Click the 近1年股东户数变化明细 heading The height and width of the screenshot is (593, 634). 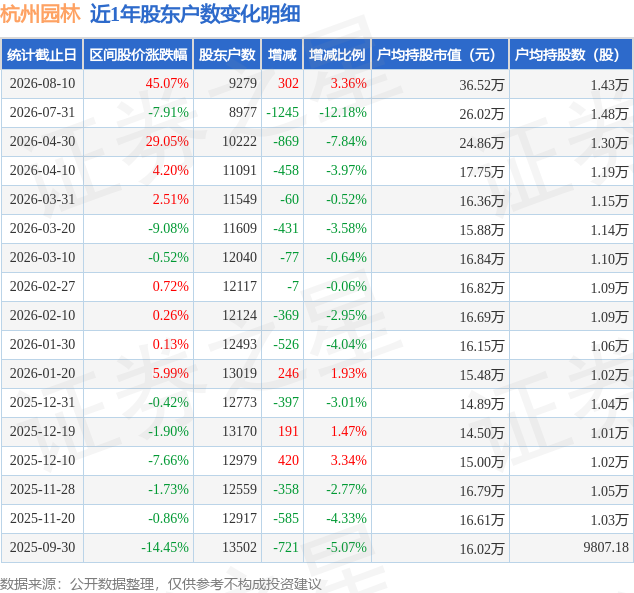[x=195, y=15]
